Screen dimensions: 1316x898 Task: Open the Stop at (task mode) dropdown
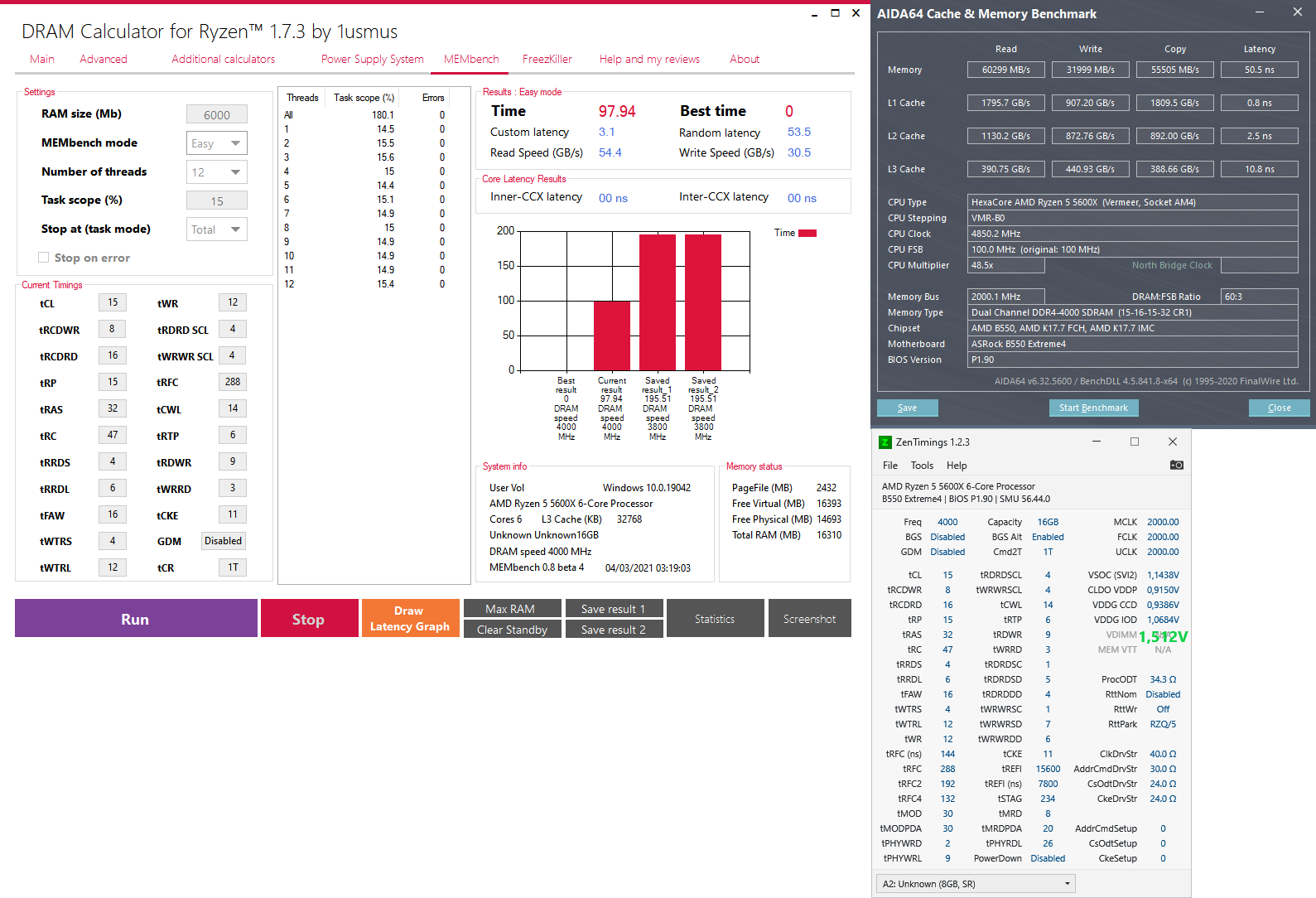pos(217,229)
